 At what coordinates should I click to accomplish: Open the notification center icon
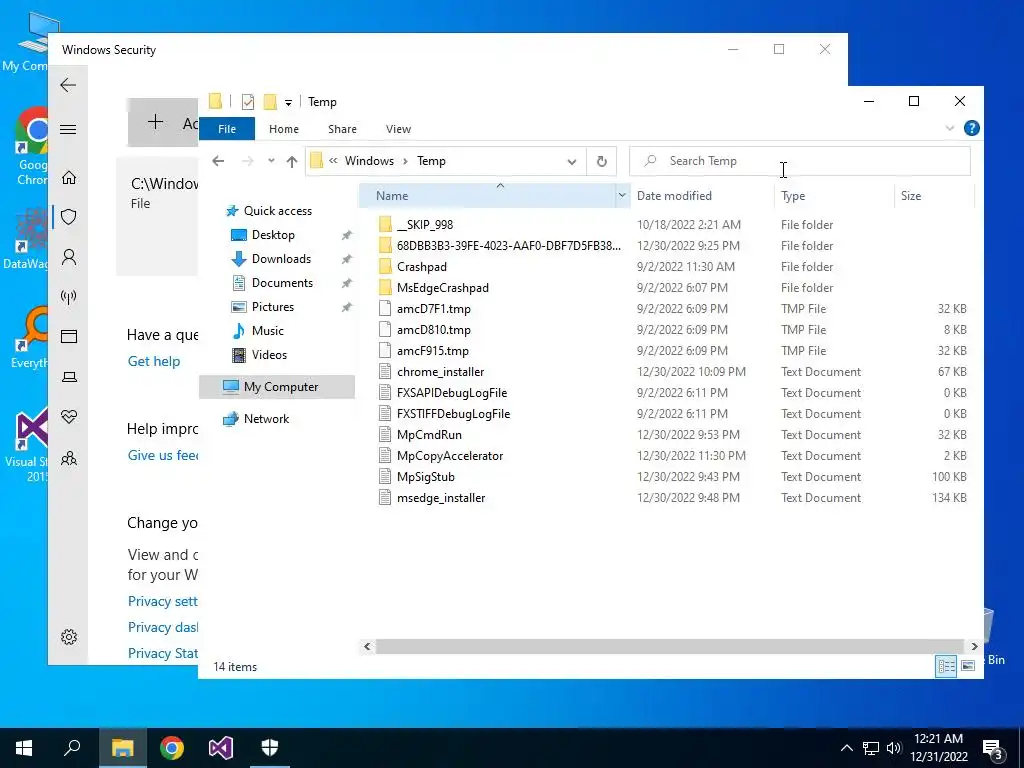(x=993, y=748)
